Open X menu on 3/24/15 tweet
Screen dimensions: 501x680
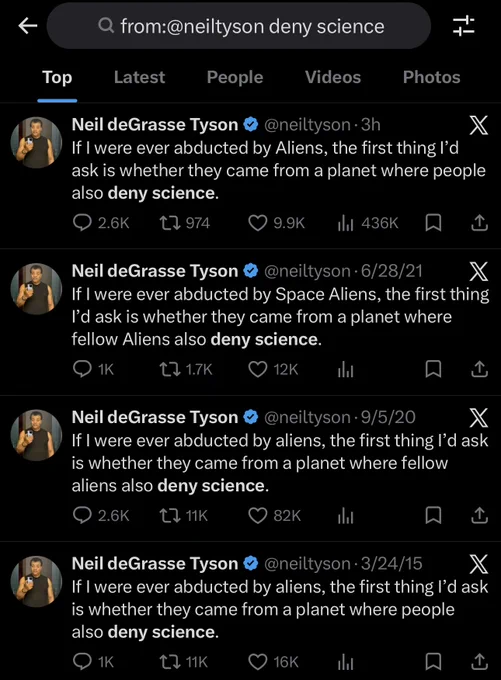click(x=479, y=564)
